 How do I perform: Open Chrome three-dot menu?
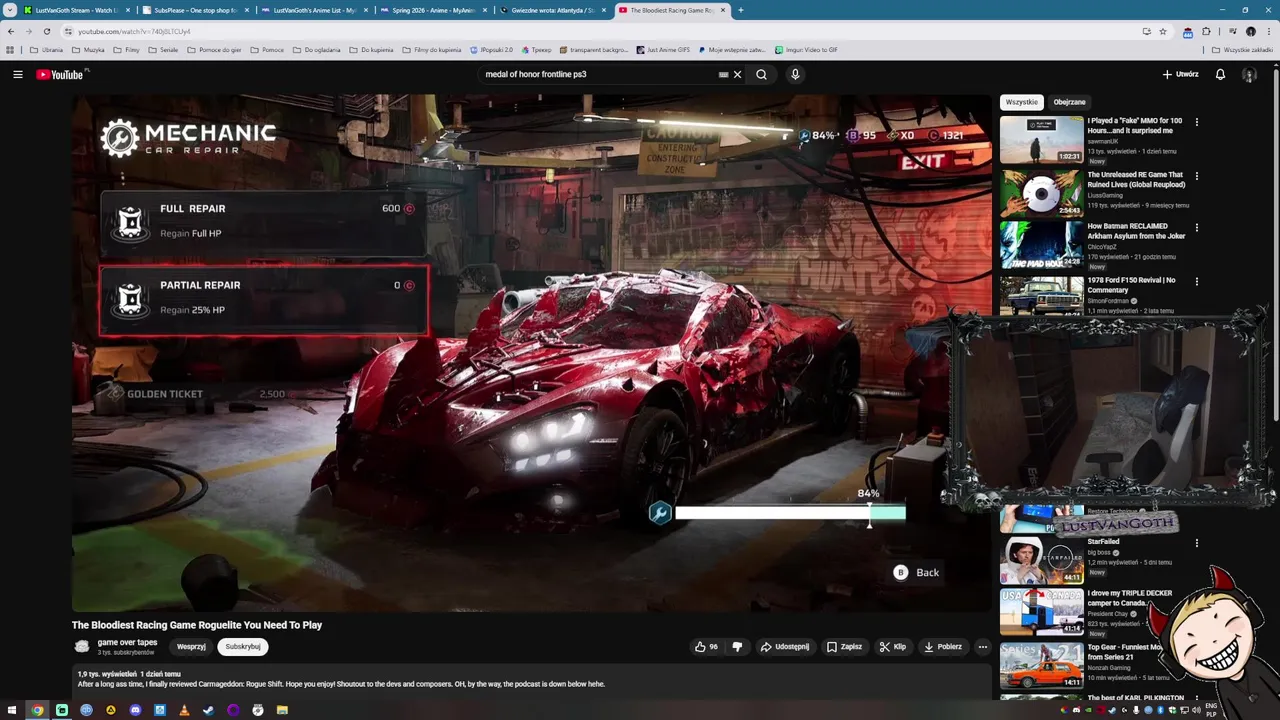coord(1268,31)
